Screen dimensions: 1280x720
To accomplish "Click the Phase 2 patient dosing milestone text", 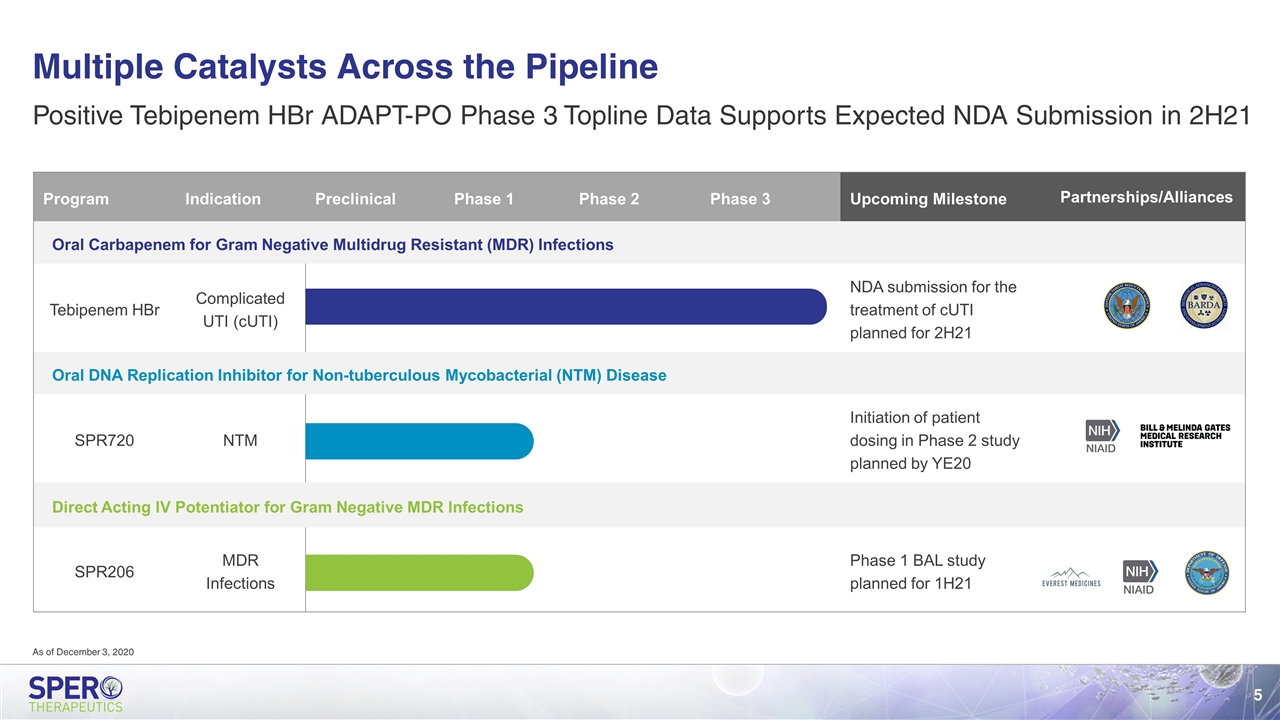I will (x=935, y=441).
